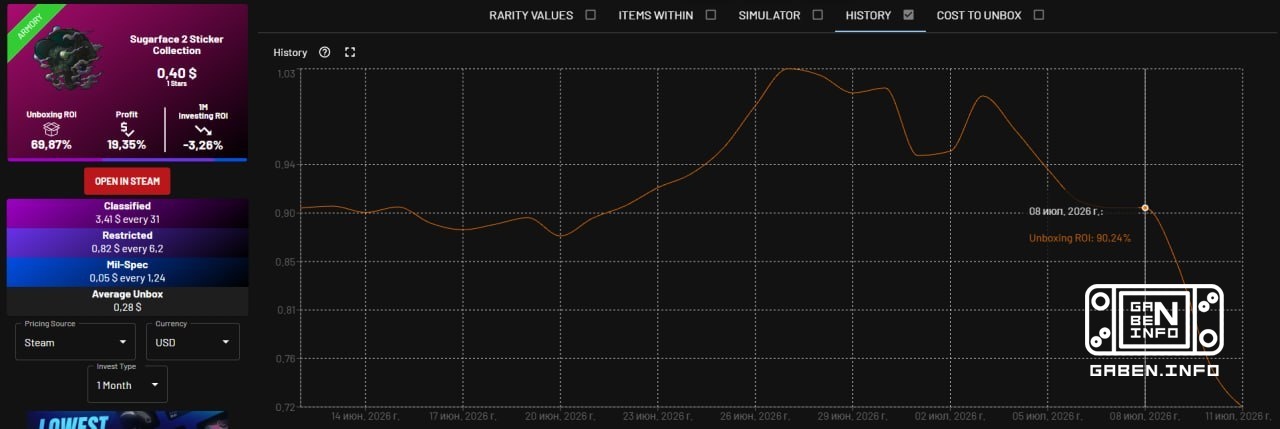Select the Rarity Values tab label

pos(531,15)
